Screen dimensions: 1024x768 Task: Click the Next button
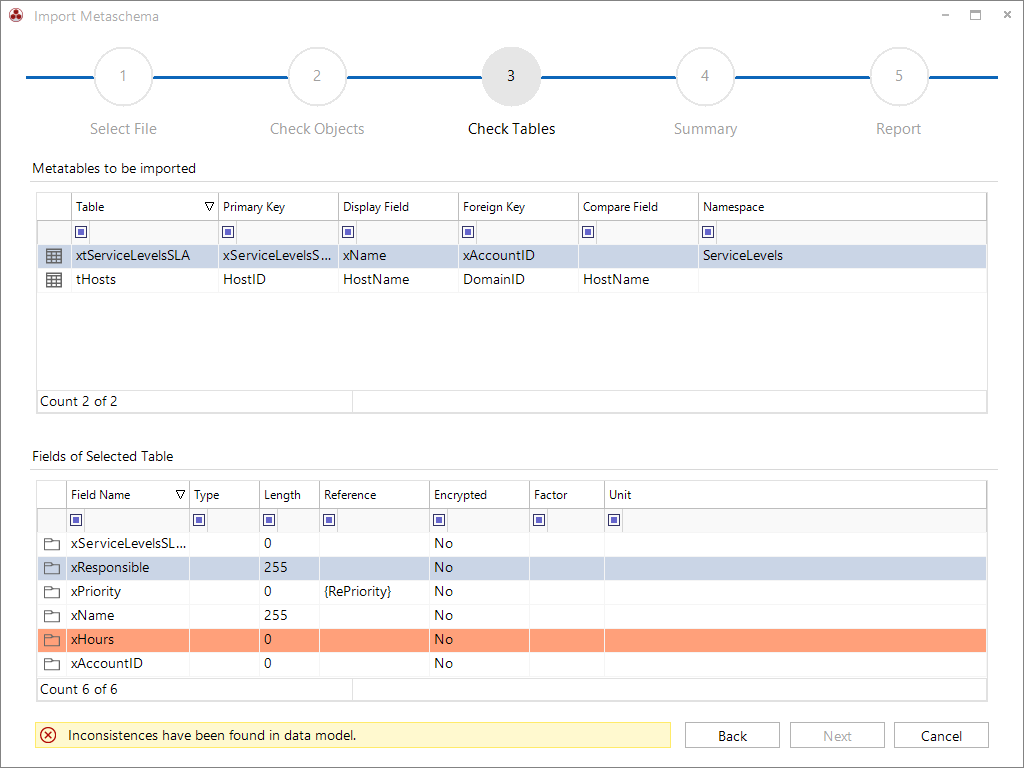coord(837,735)
